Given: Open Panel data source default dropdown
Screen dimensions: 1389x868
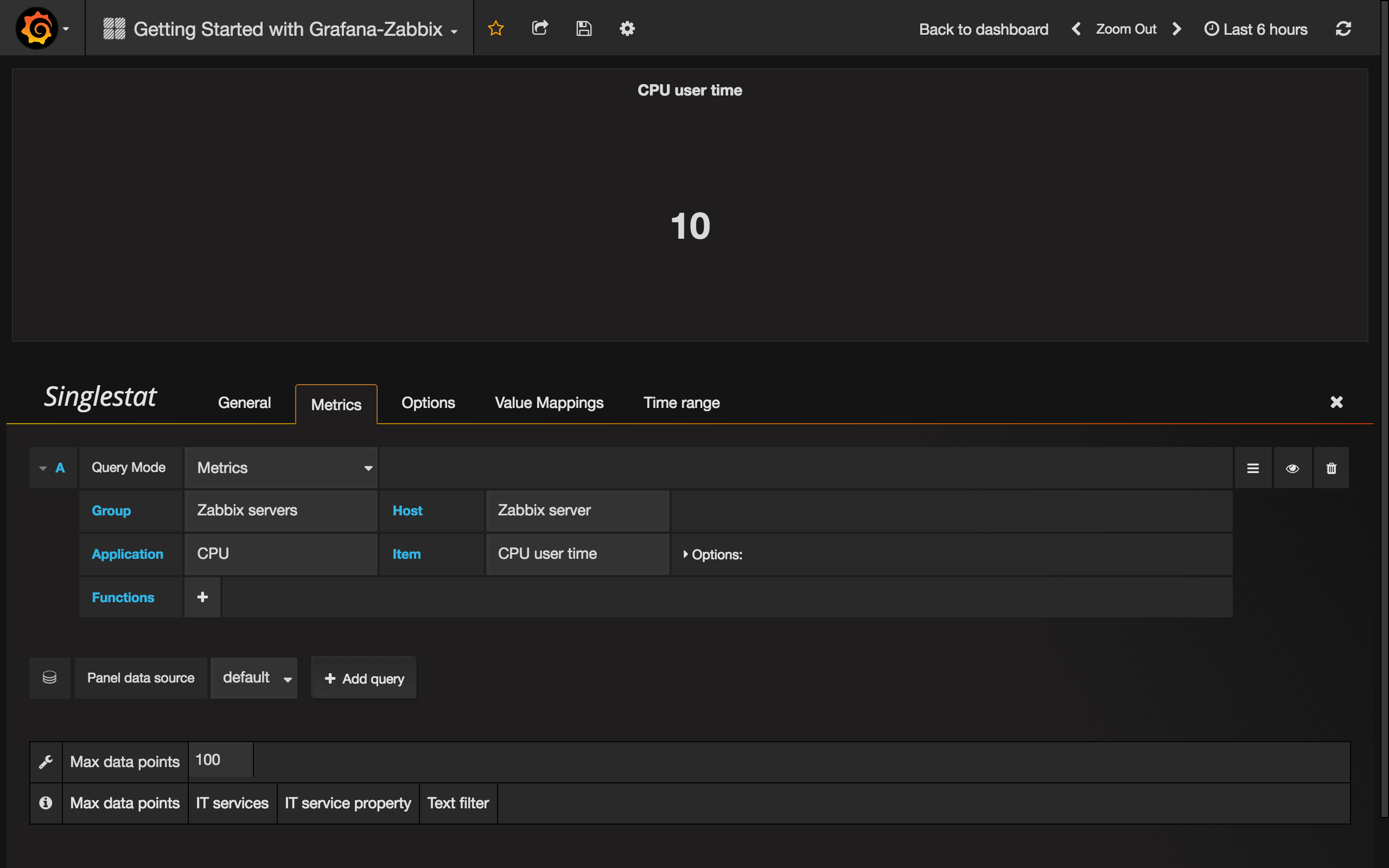Looking at the screenshot, I should pyautogui.click(x=254, y=678).
